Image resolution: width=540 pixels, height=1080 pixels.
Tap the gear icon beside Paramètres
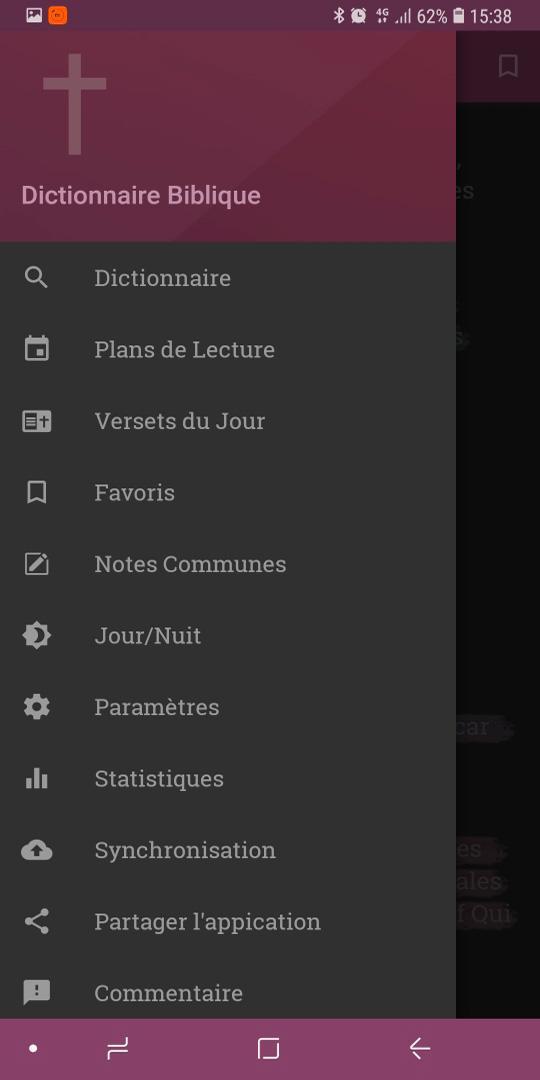[x=37, y=707]
